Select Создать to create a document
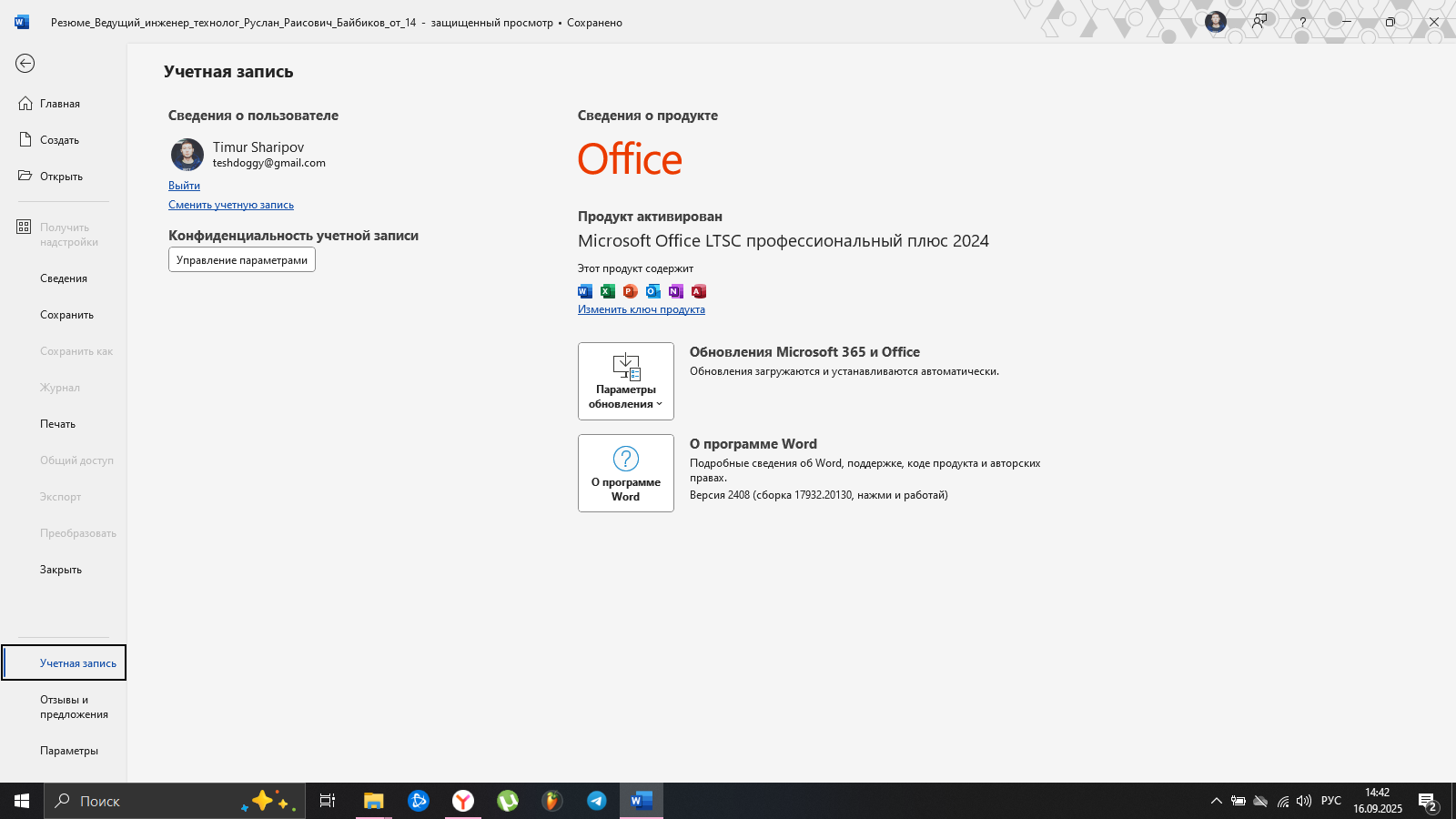Viewport: 1456px width, 819px height. [64, 140]
